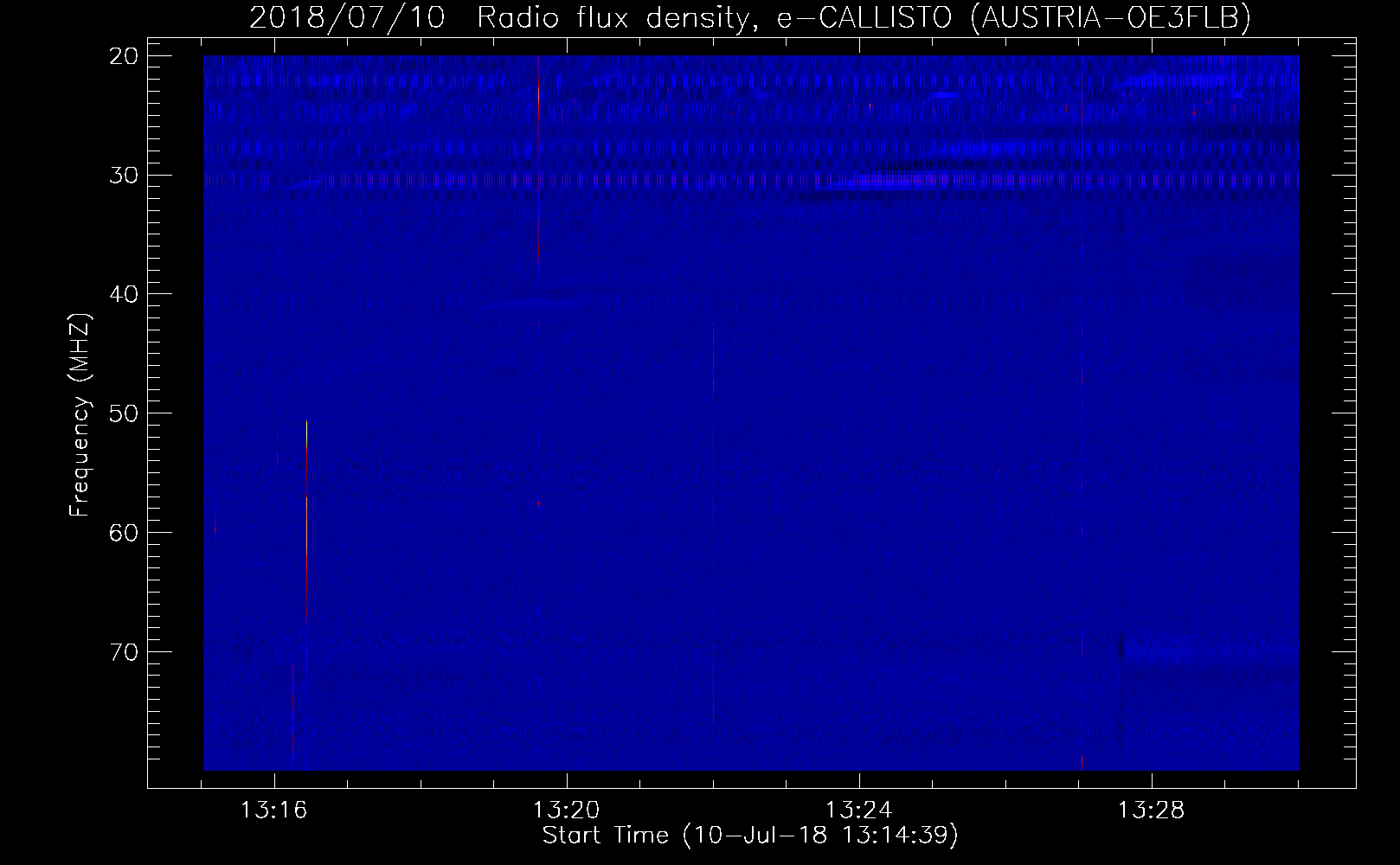
Task: Click the 13:24 time tick label
Action: [x=859, y=811]
